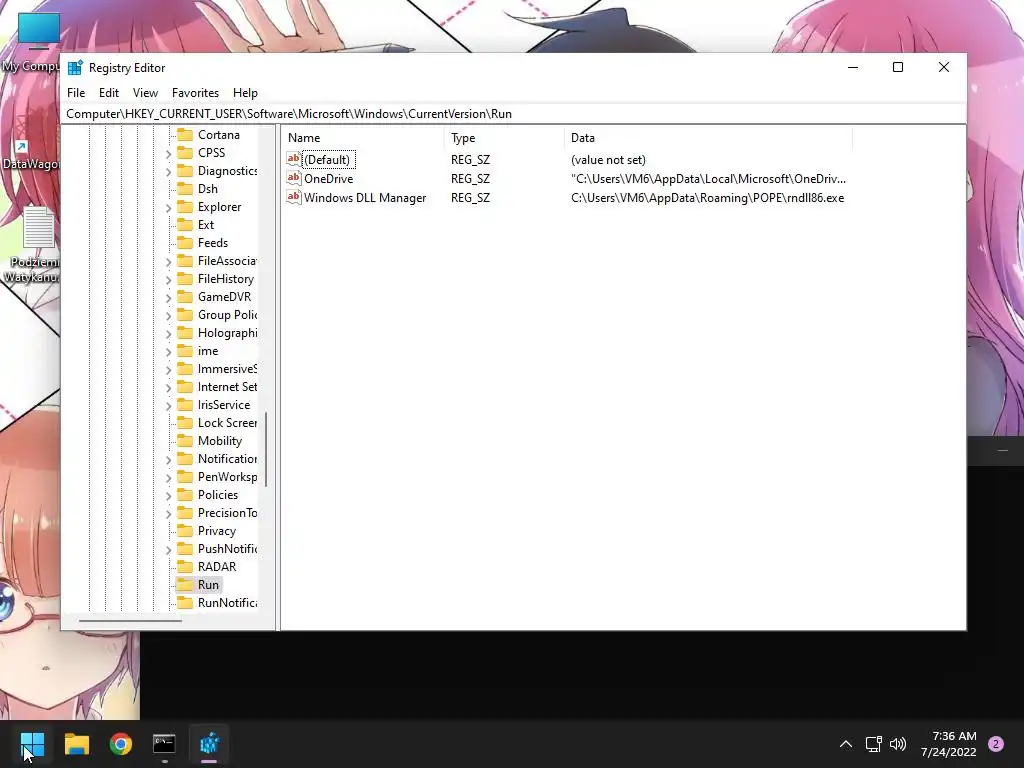Expand the Notifications key

[168, 460]
